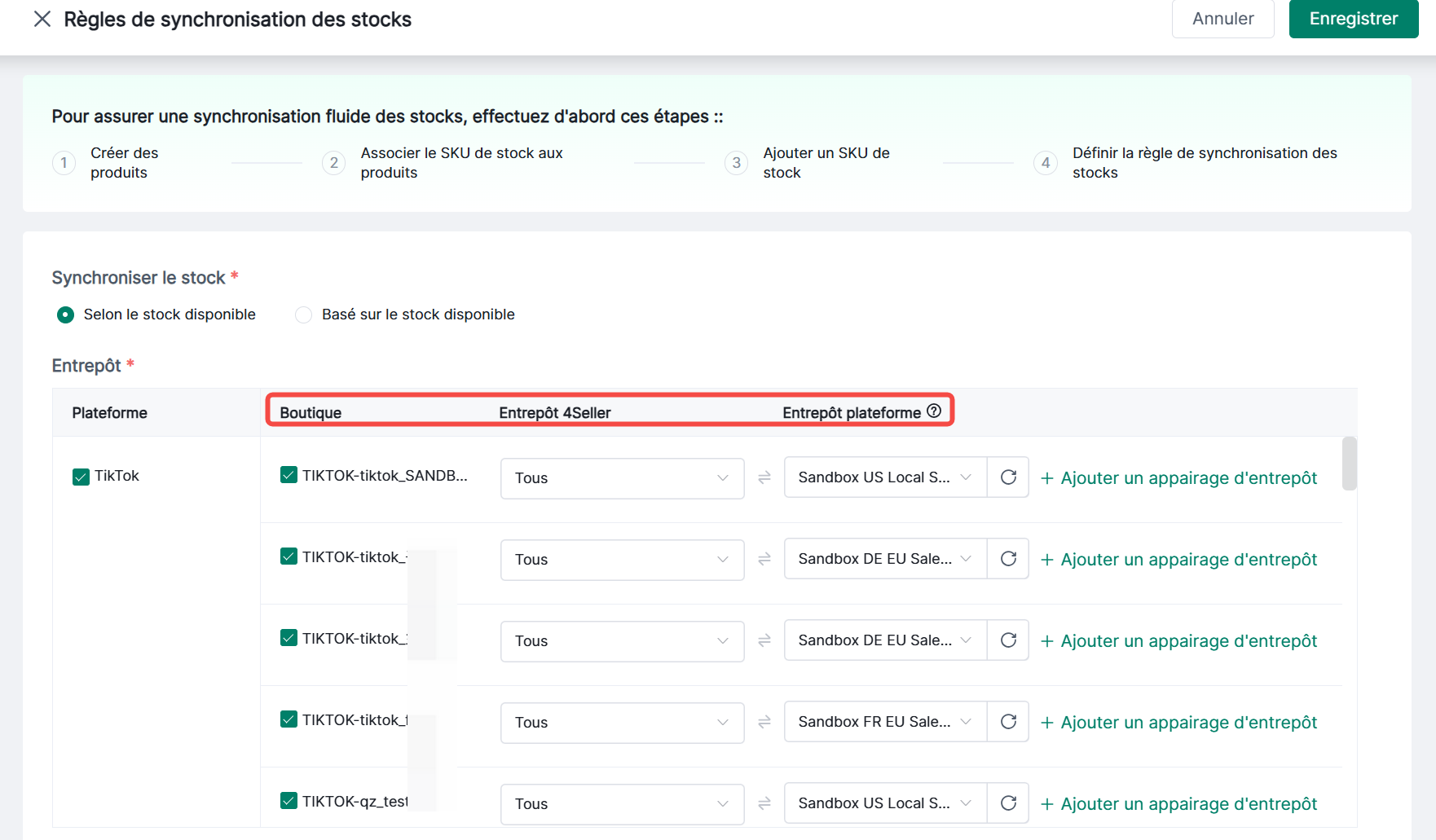Image resolution: width=1436 pixels, height=840 pixels.
Task: Click the warehouse list vertical scrollbar
Action: (1349, 464)
